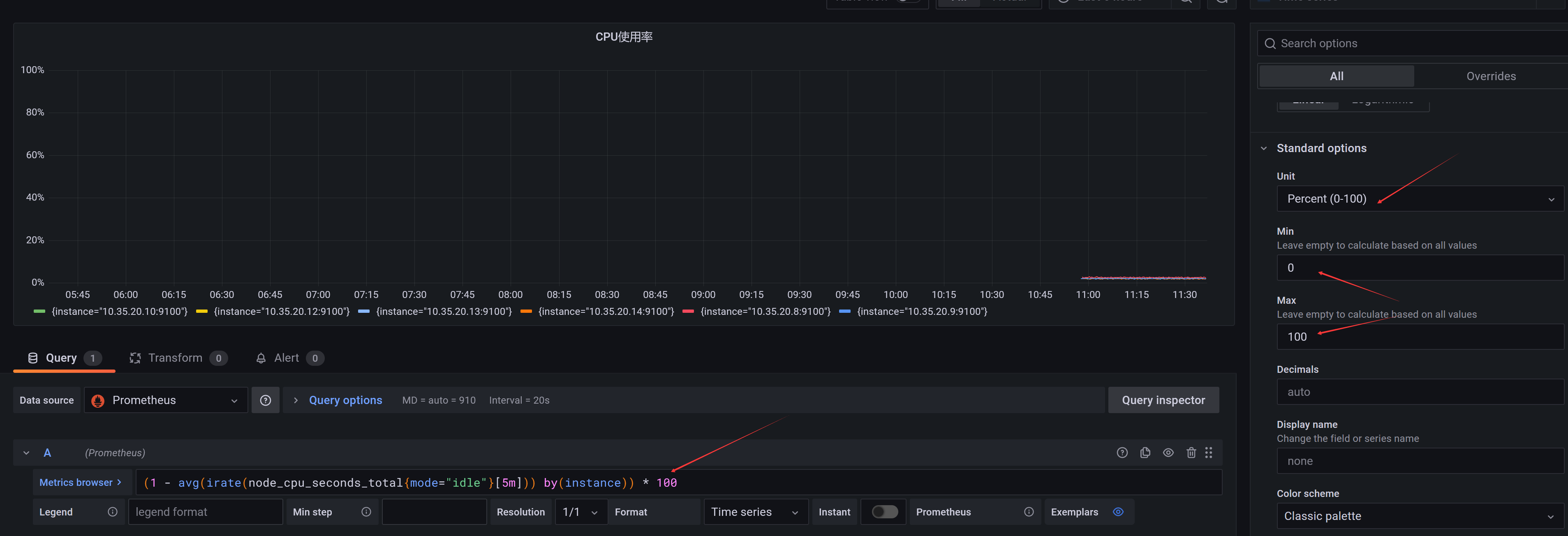This screenshot has height=536, width=1568.
Task: Click the CPU使用率 panel title
Action: tap(624, 37)
